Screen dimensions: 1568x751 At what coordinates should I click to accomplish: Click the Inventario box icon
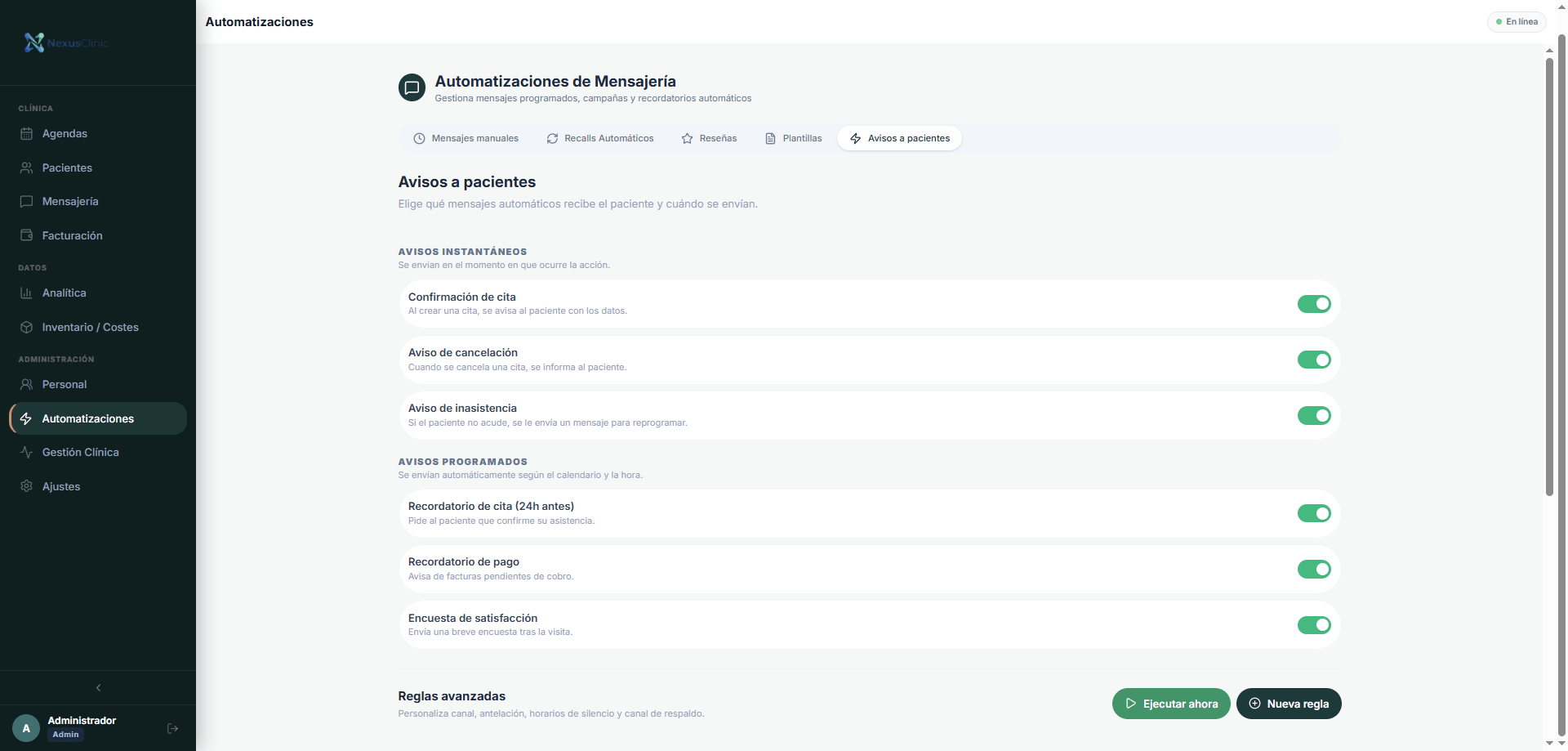click(x=26, y=327)
